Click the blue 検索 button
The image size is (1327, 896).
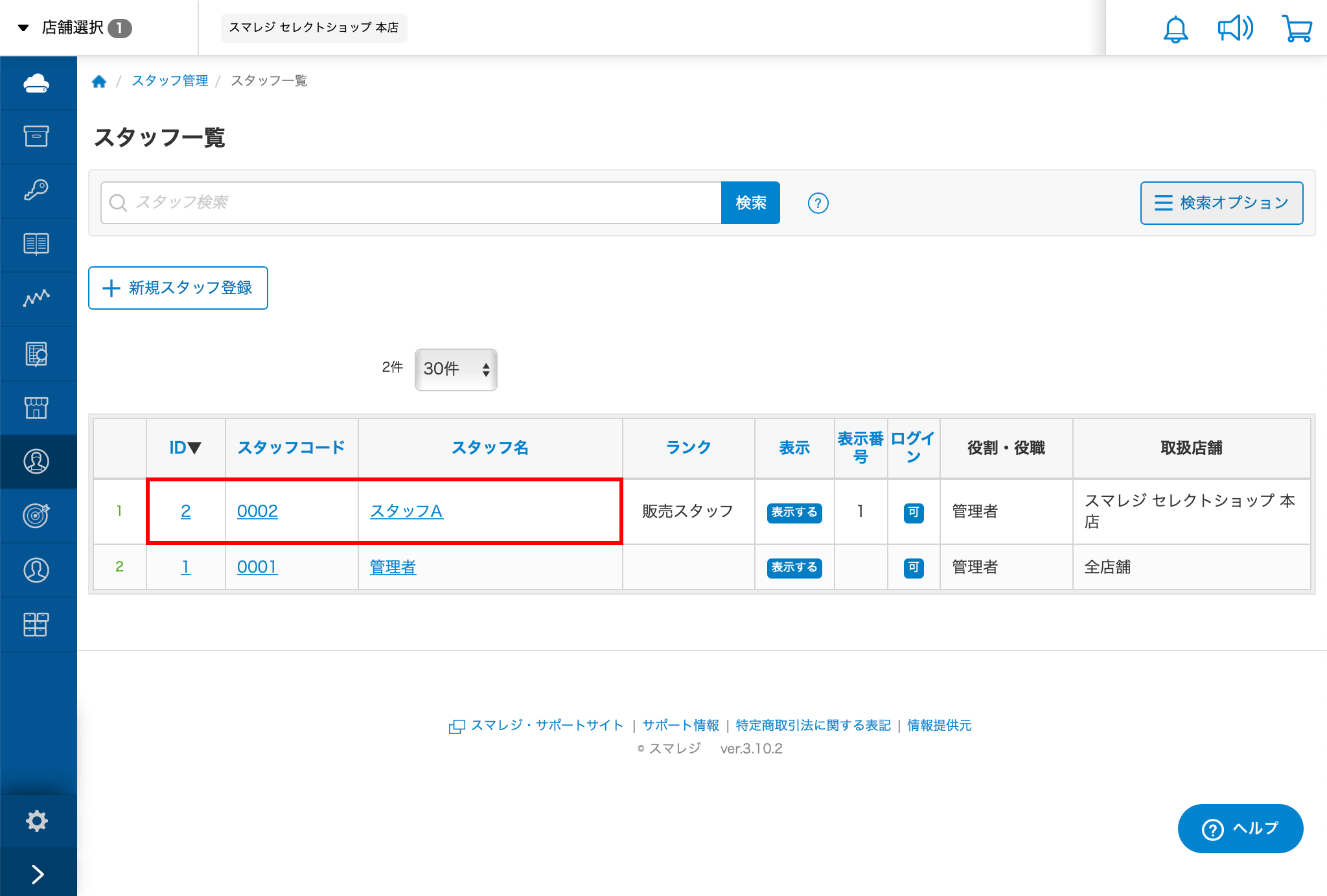click(x=750, y=203)
